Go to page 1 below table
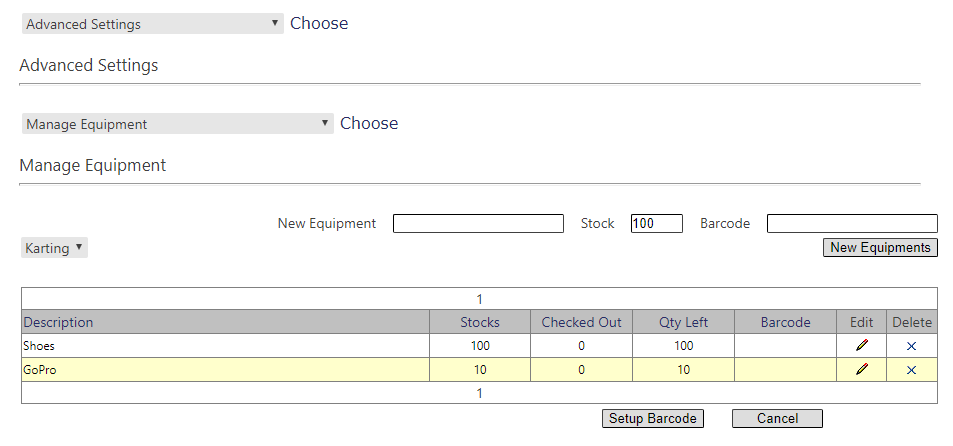Screen dimensions: 953x446 (x=479, y=393)
